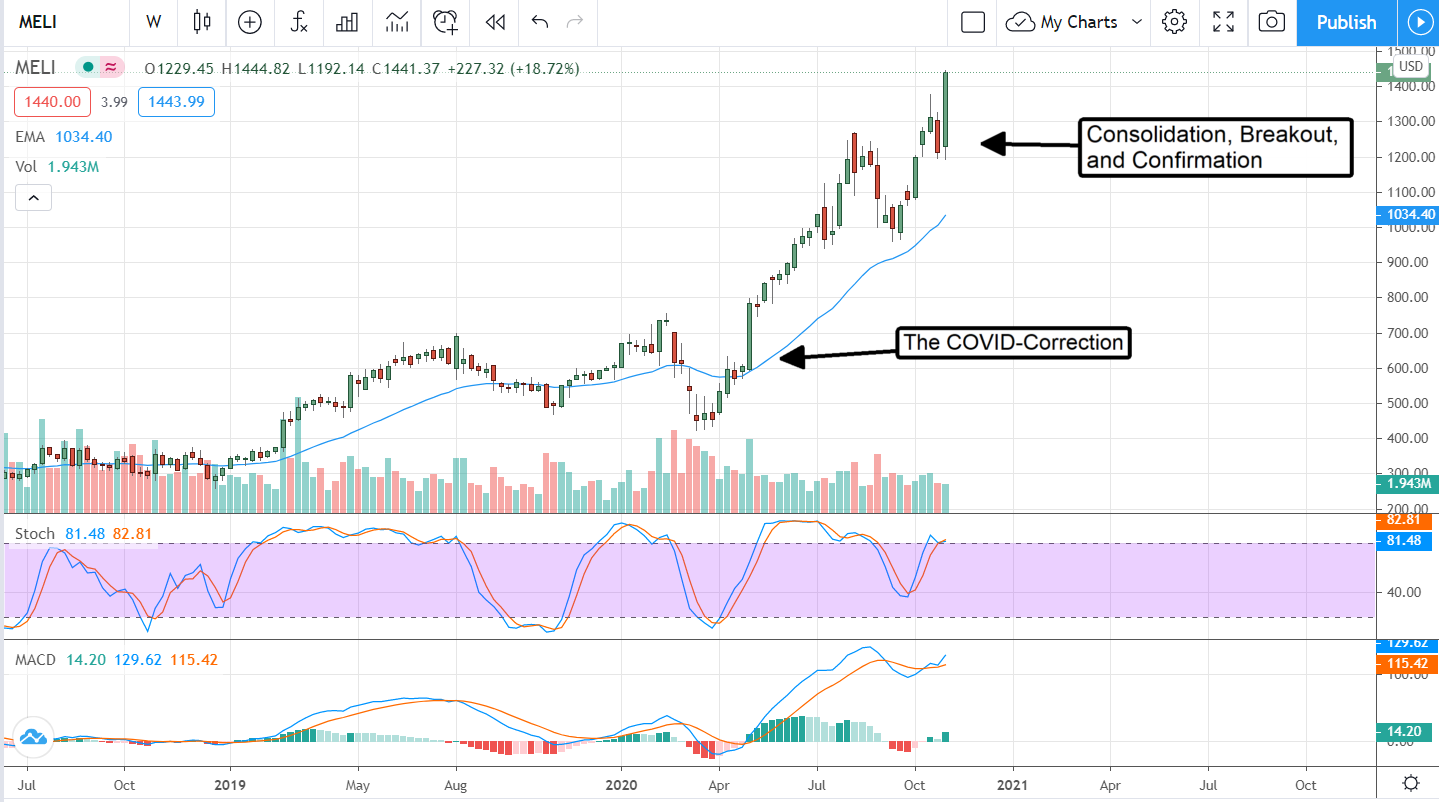Image resolution: width=1439 pixels, height=802 pixels.
Task: Click the change value +227.32 (+18.72%)
Action: pyautogui.click(x=512, y=69)
